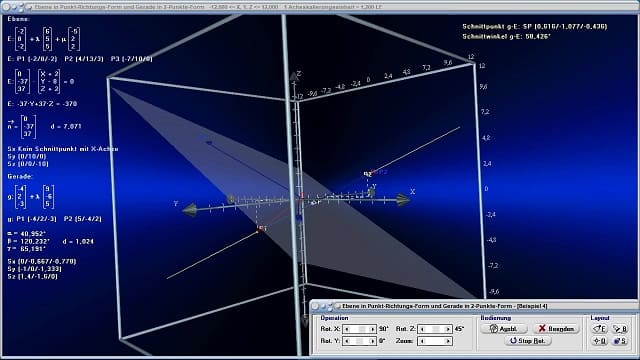
Task: Stop rotation with Stop Rot. button
Action: tap(528, 340)
